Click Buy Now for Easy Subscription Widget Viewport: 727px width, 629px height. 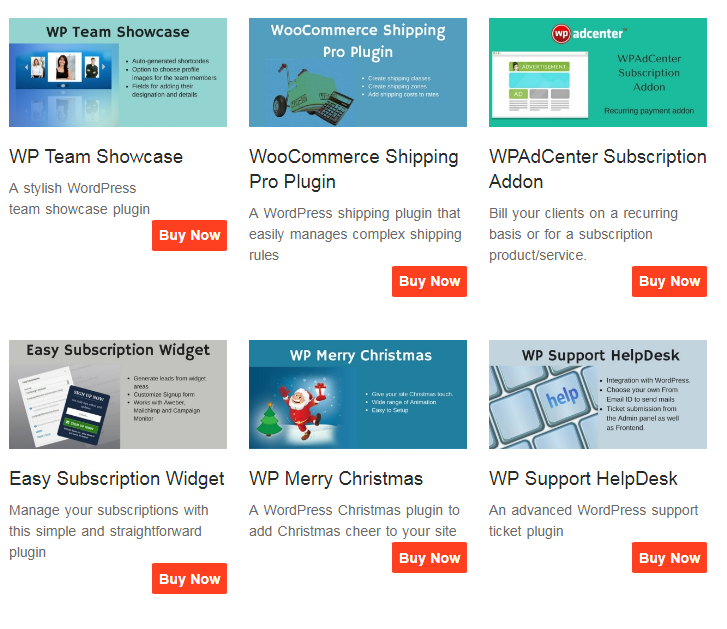[x=190, y=578]
